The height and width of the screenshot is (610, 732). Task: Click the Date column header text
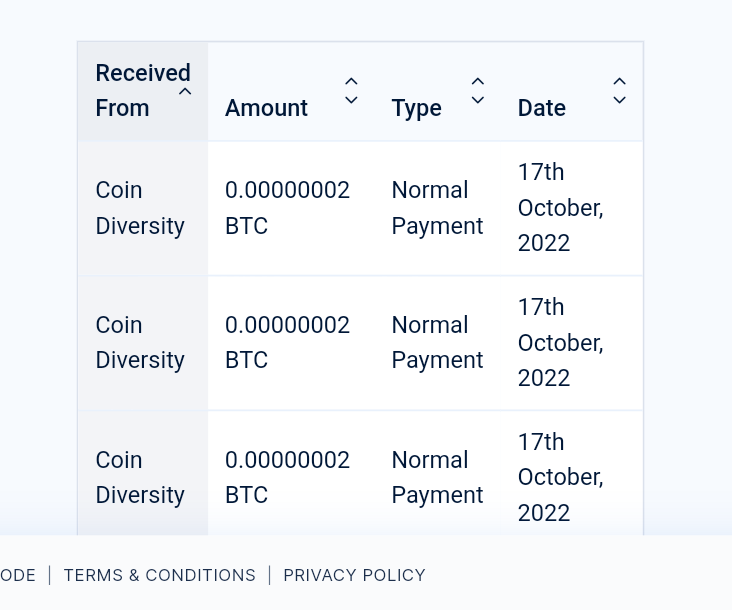(541, 108)
